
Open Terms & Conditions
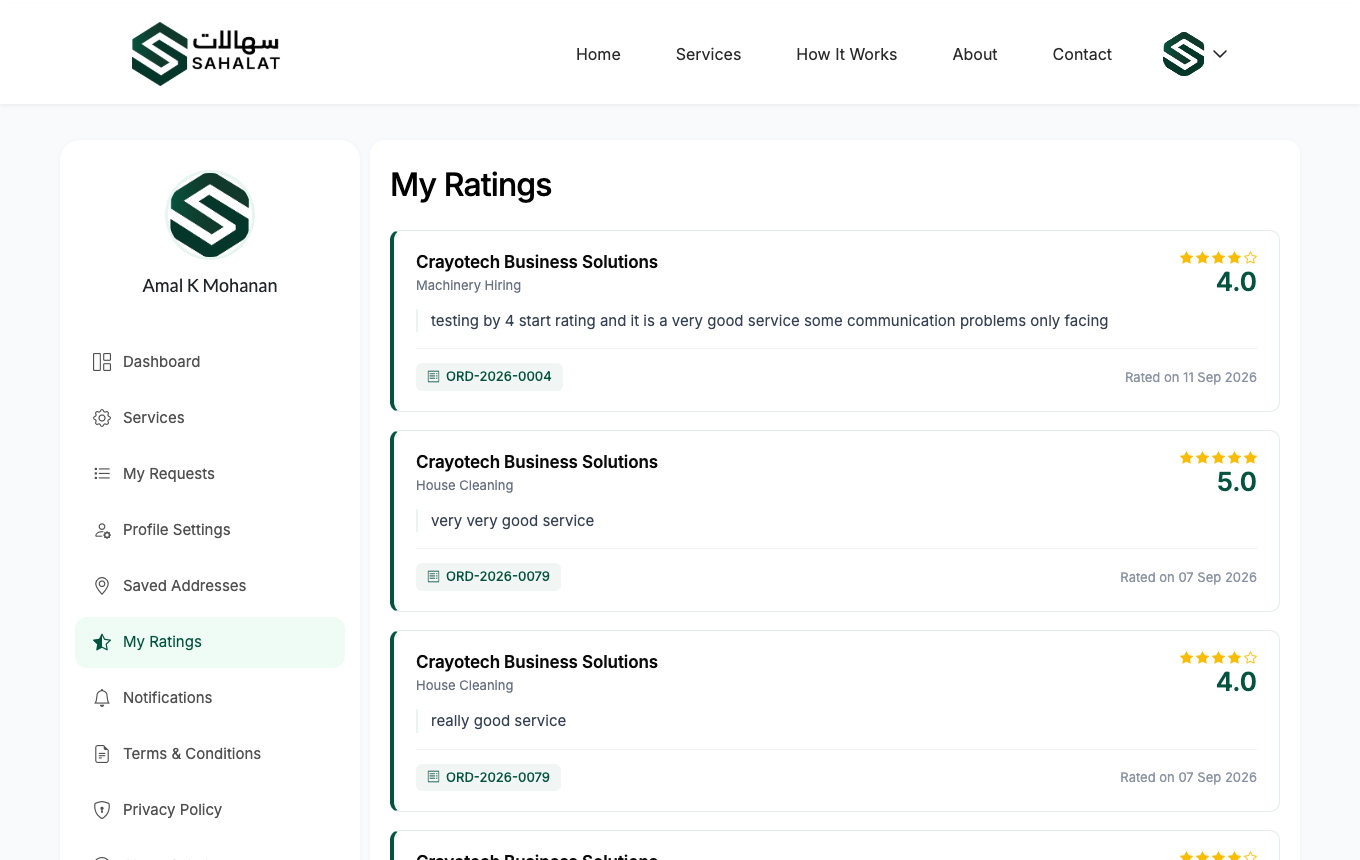pyautogui.click(x=210, y=754)
